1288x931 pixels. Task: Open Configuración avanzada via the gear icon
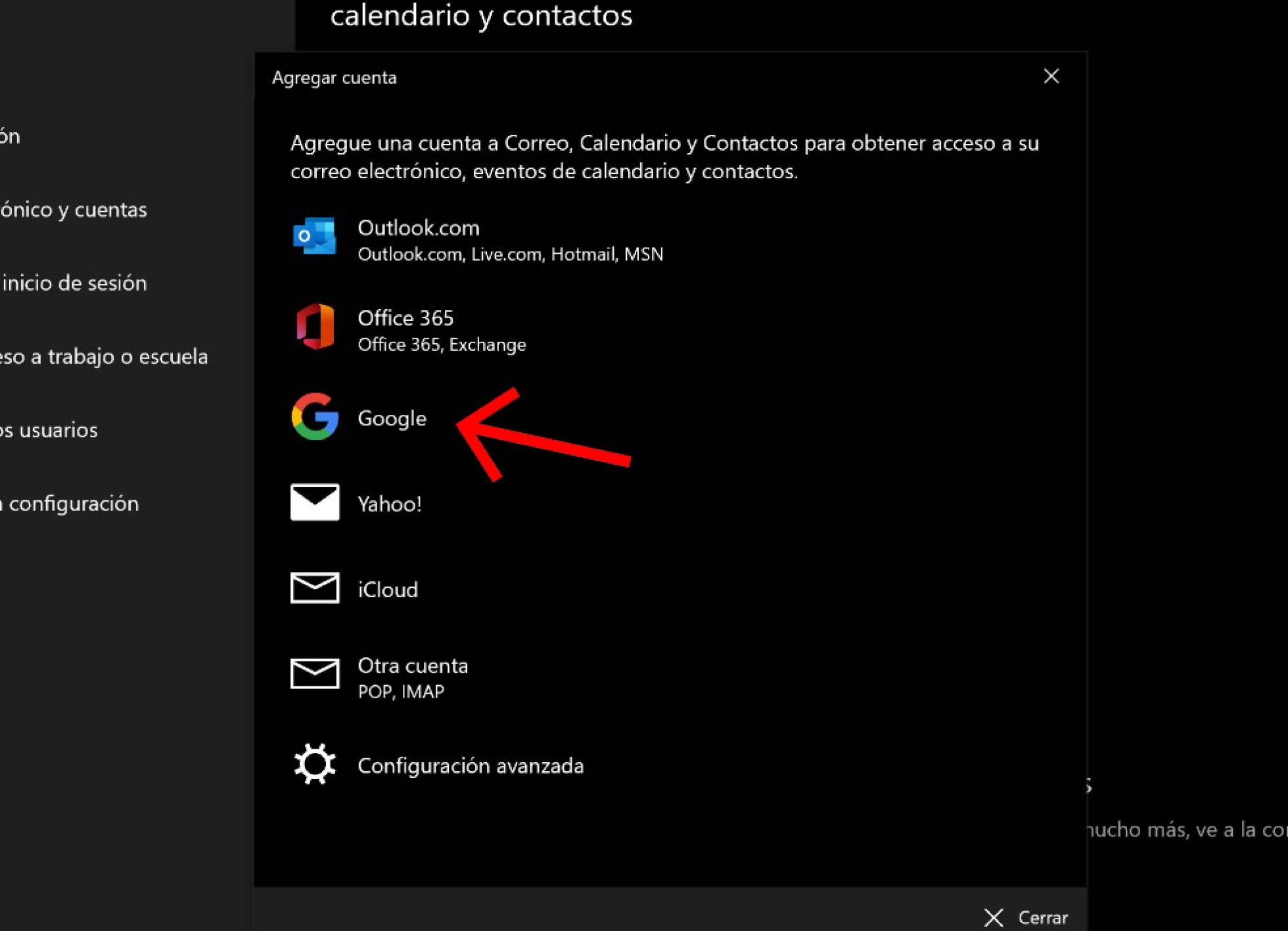314,764
